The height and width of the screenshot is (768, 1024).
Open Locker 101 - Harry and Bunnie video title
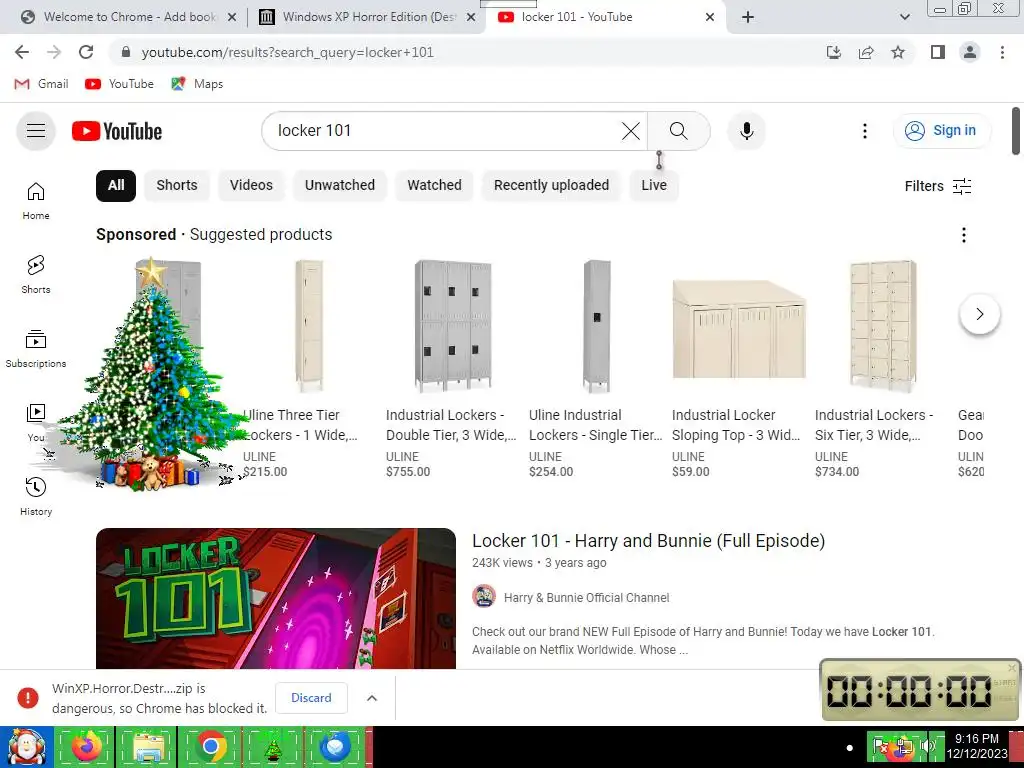tap(648, 541)
